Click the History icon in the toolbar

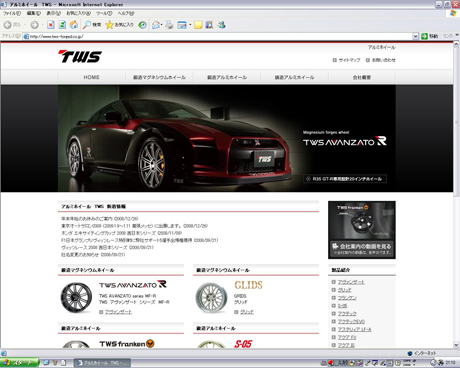[142, 25]
